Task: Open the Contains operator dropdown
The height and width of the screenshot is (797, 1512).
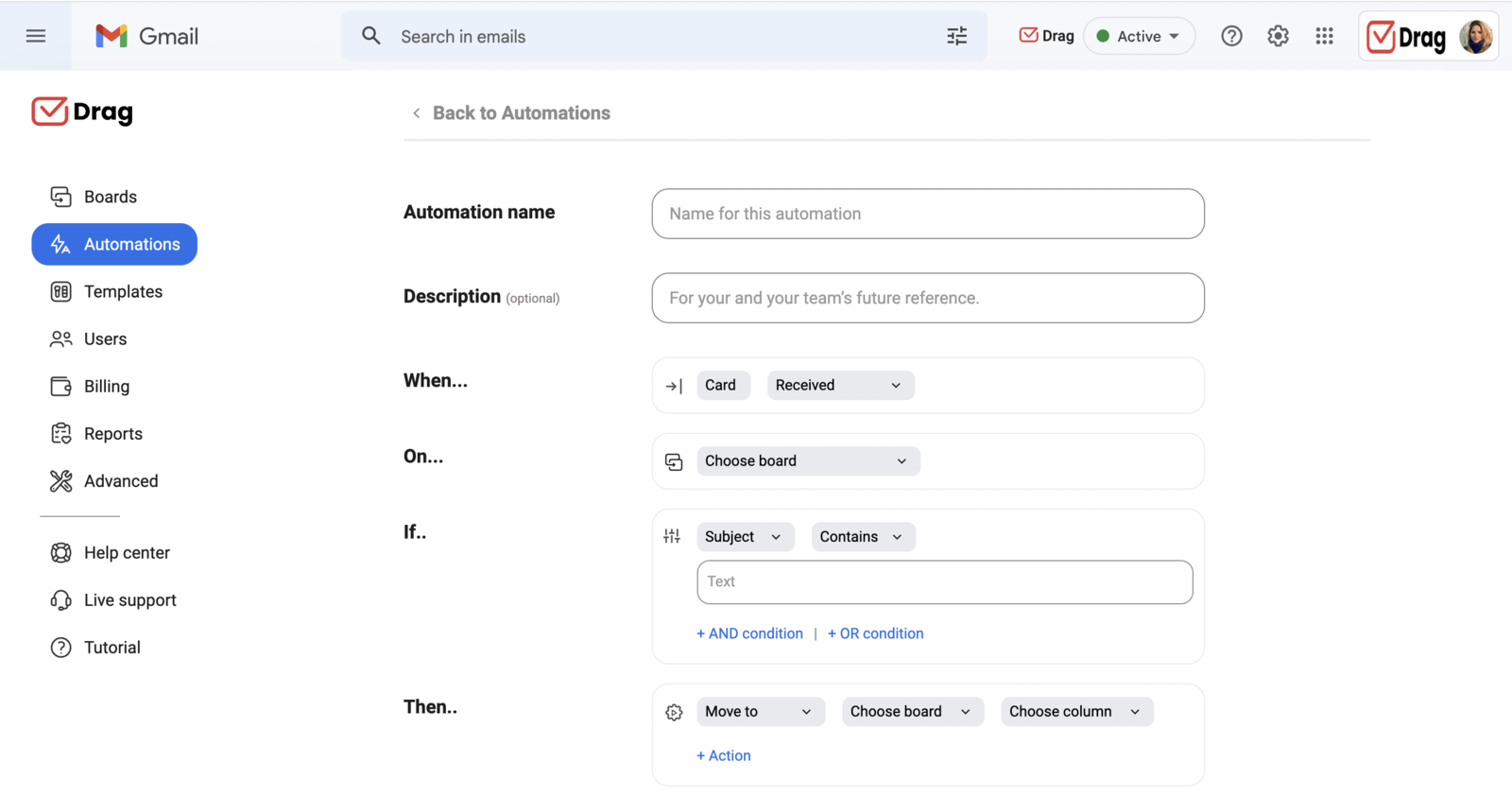Action: pos(863,536)
